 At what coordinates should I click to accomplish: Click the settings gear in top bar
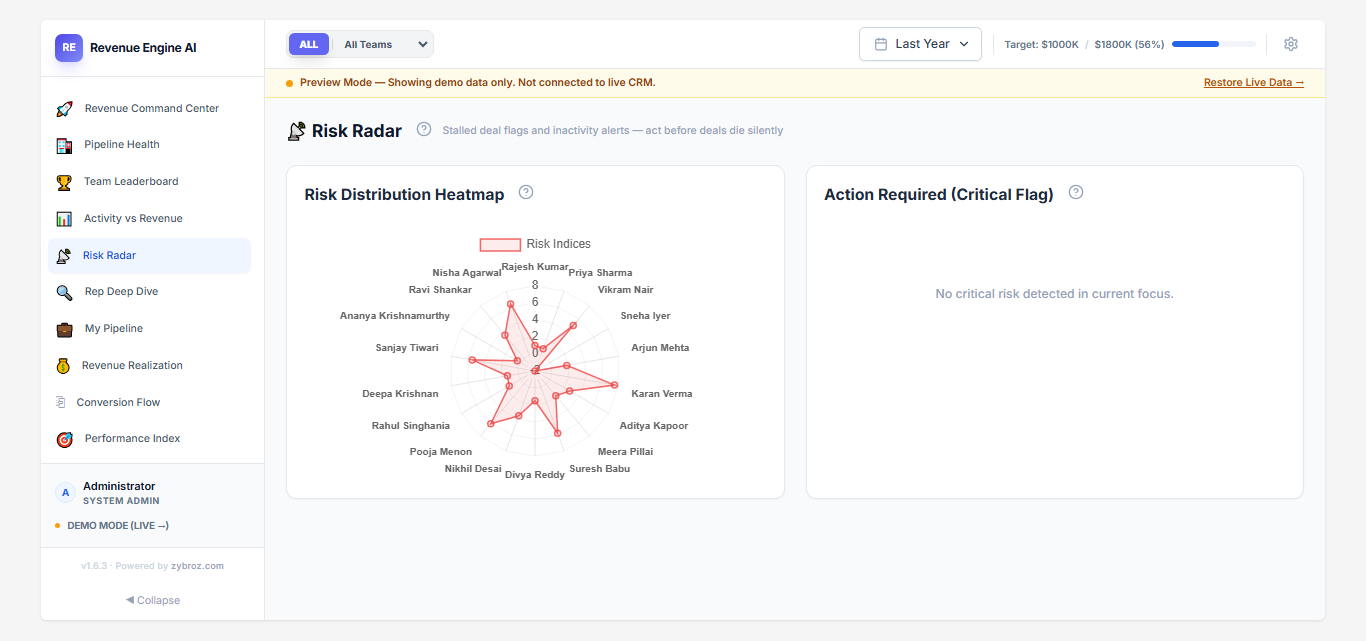(x=1290, y=44)
